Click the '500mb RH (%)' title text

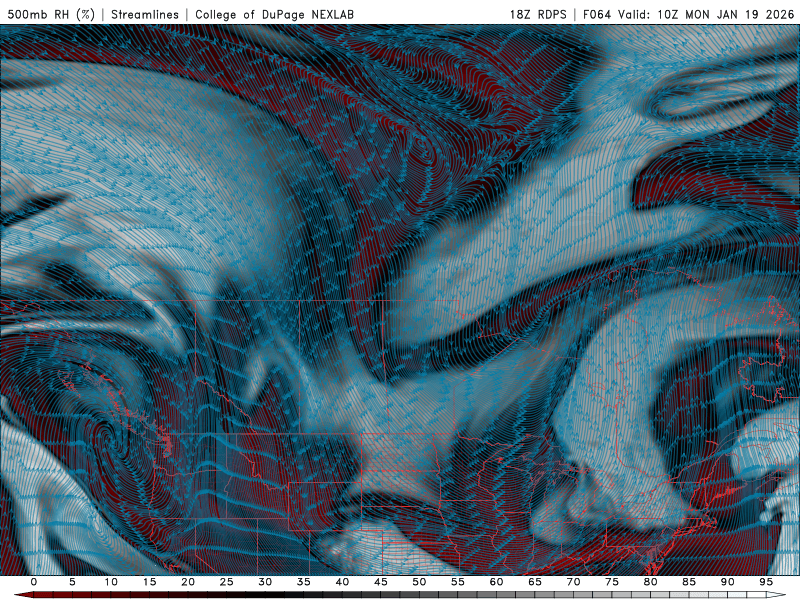point(51,14)
